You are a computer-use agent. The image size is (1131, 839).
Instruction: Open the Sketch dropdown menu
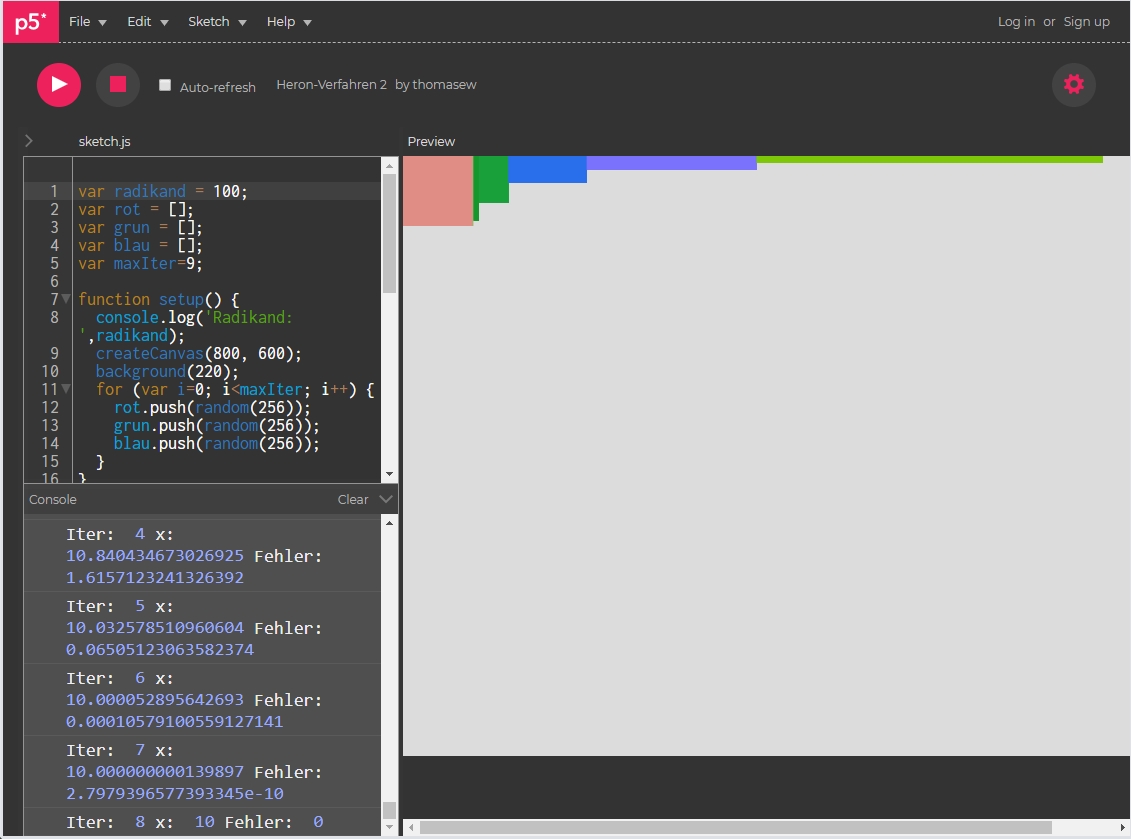point(217,22)
